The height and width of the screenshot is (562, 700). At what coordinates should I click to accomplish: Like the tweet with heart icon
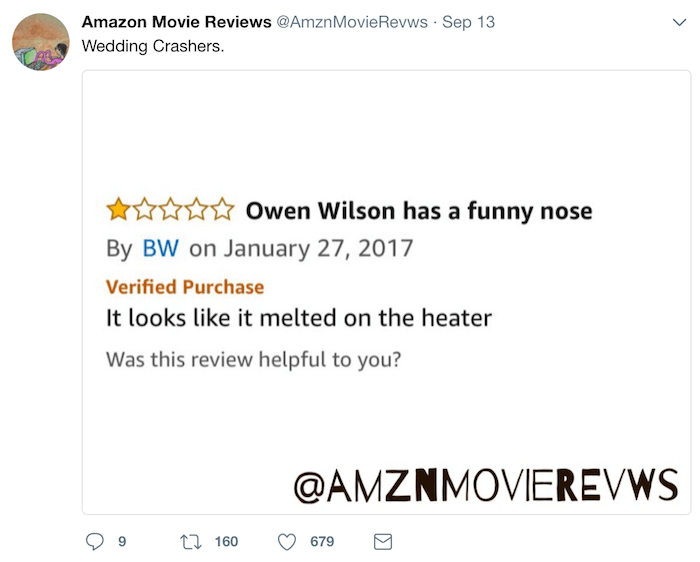click(x=287, y=542)
